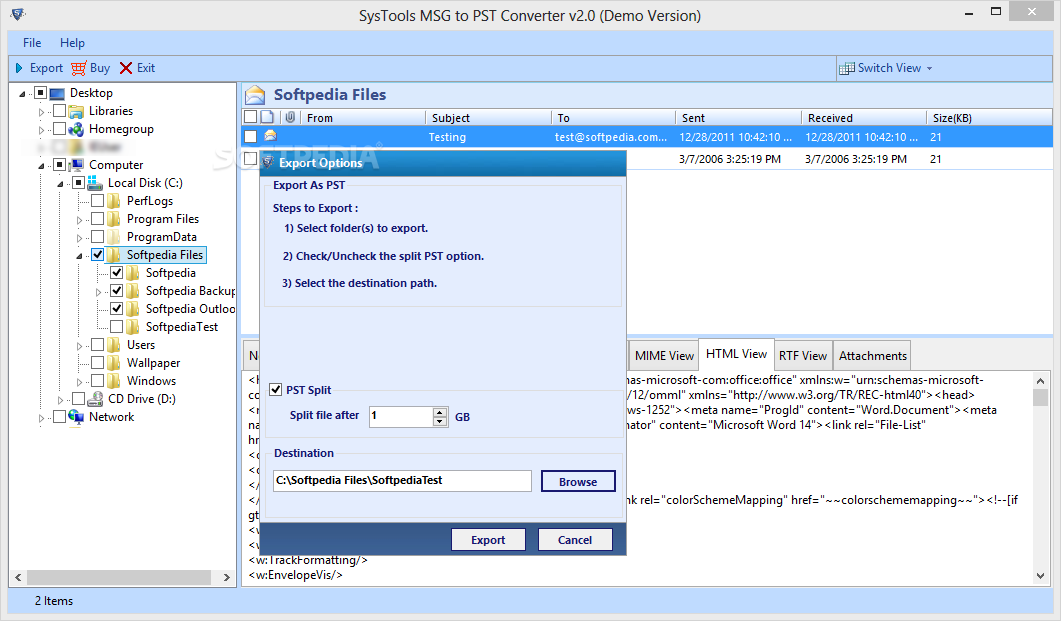The width and height of the screenshot is (1061, 621).
Task: Click the Libraries folder icon
Action: [x=76, y=111]
